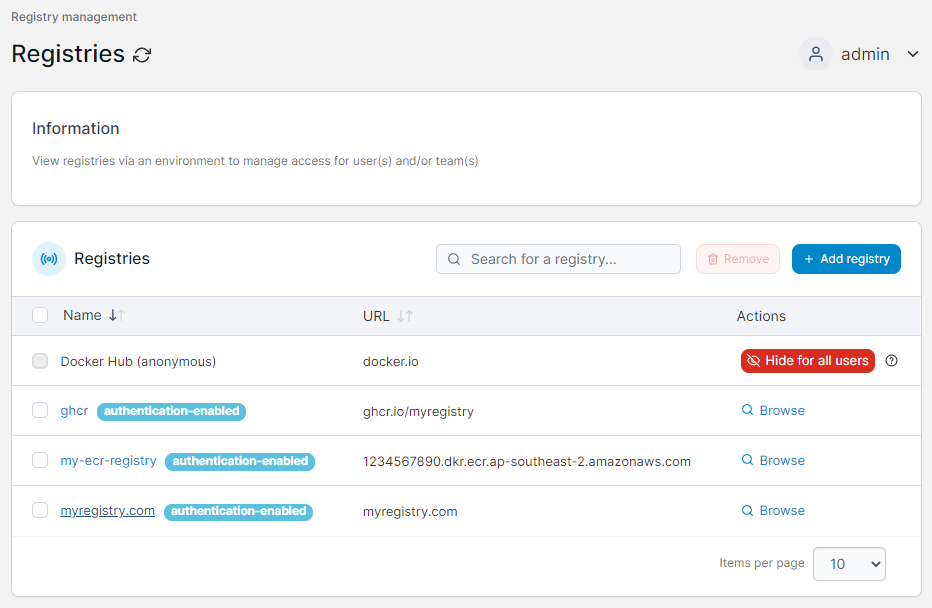Click the broadcast icon in the Registries panel header
Image resolution: width=932 pixels, height=608 pixels.
49,258
